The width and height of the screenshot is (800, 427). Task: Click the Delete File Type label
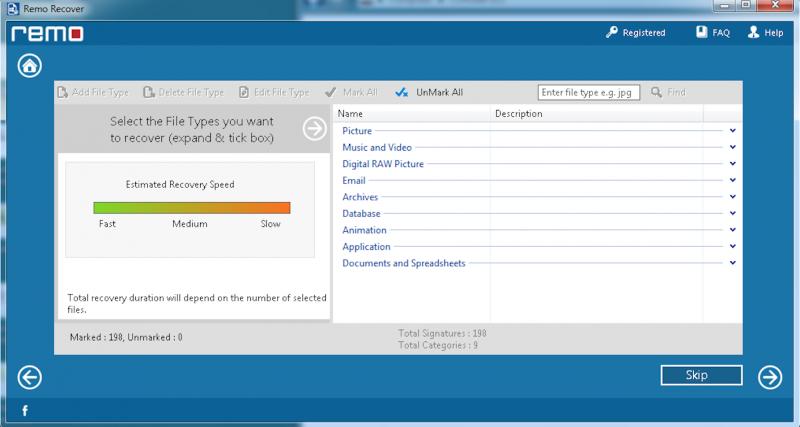[x=191, y=92]
